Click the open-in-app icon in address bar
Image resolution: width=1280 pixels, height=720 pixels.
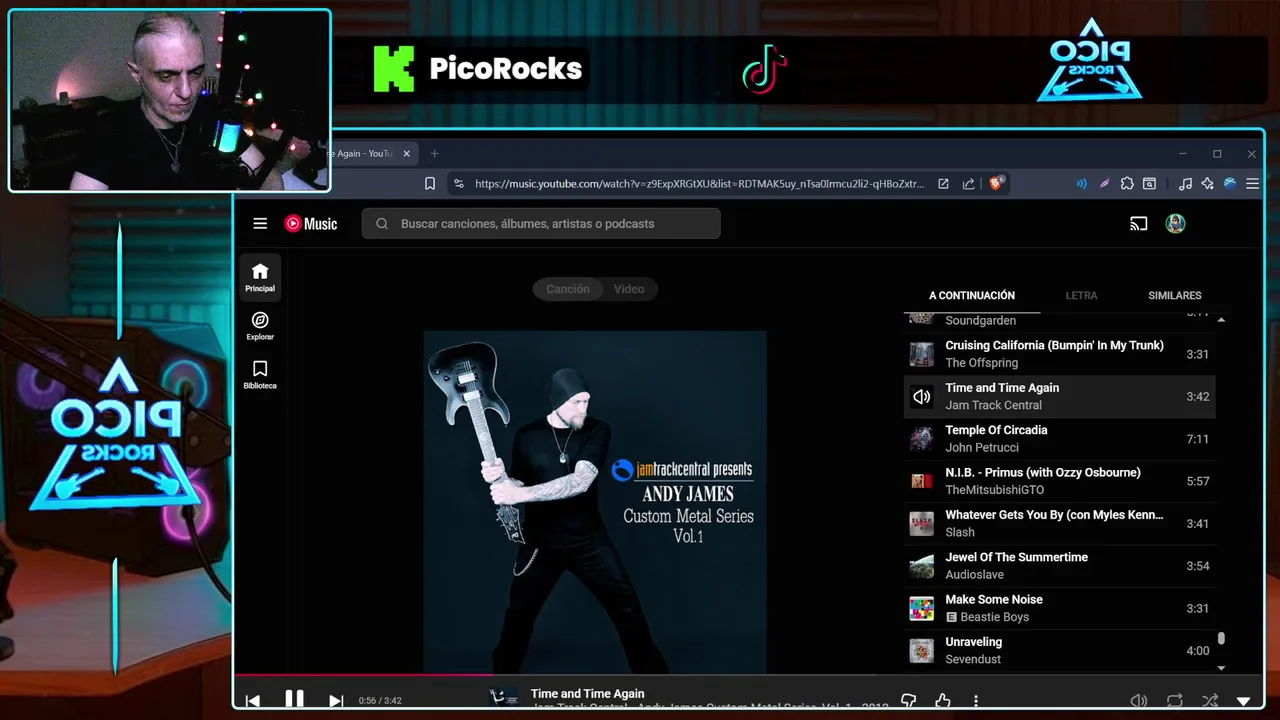943,184
